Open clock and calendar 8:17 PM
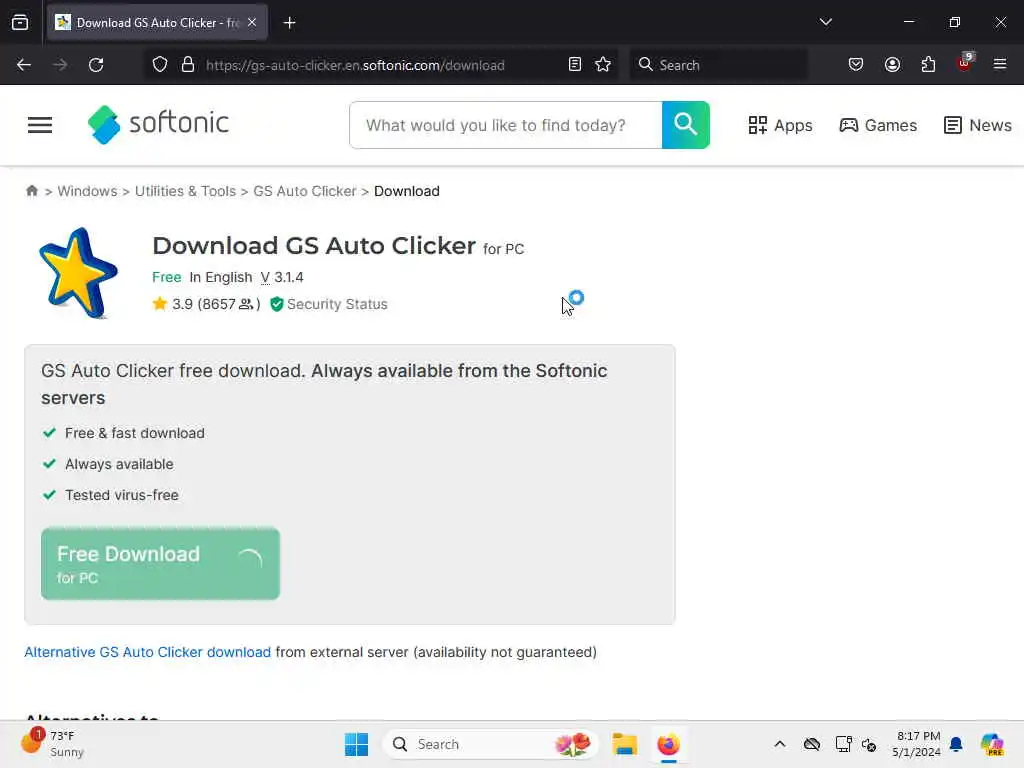Image resolution: width=1024 pixels, height=768 pixels. (x=917, y=744)
